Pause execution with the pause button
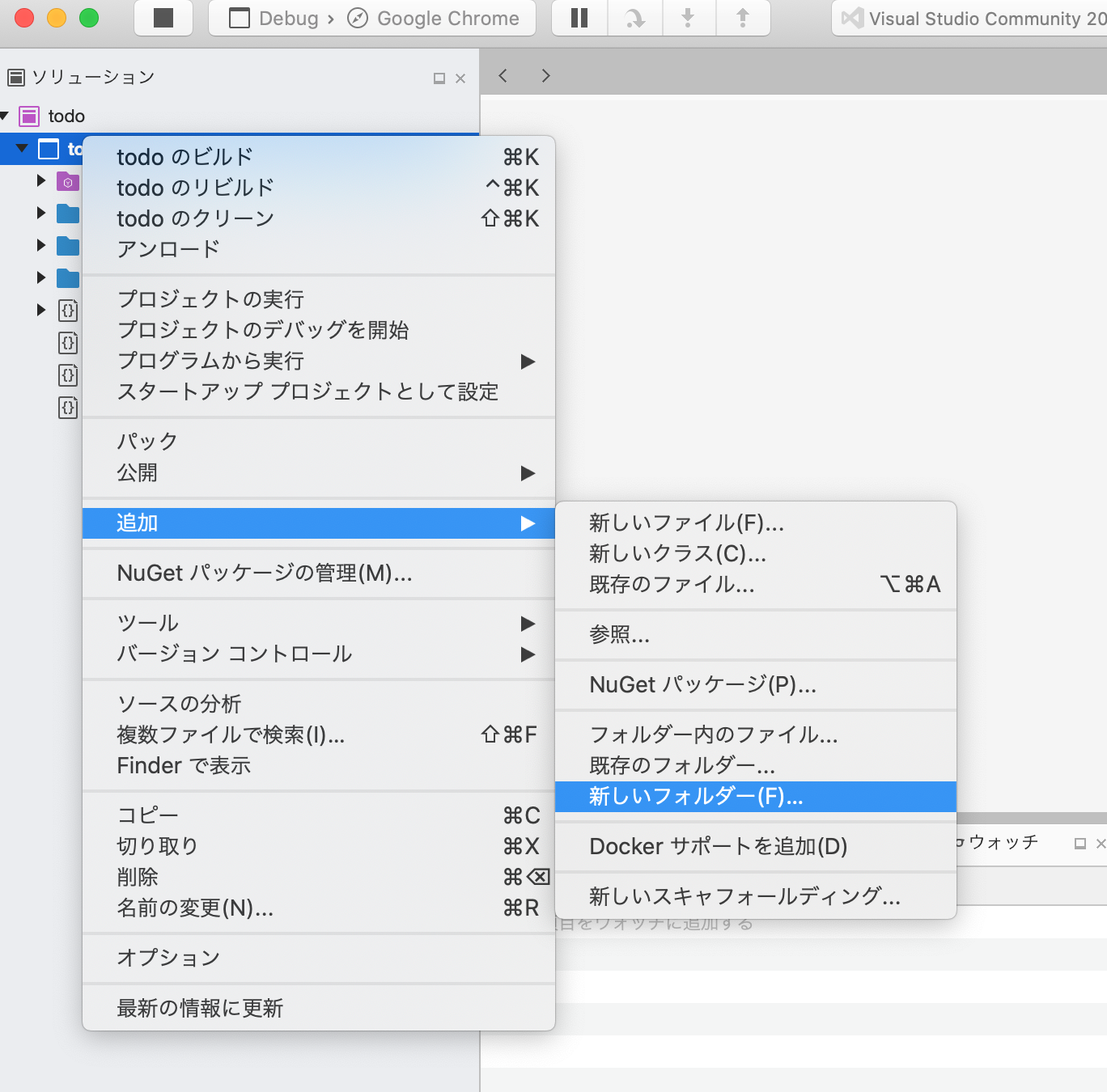Viewport: 1107px width, 1092px height. (x=579, y=18)
